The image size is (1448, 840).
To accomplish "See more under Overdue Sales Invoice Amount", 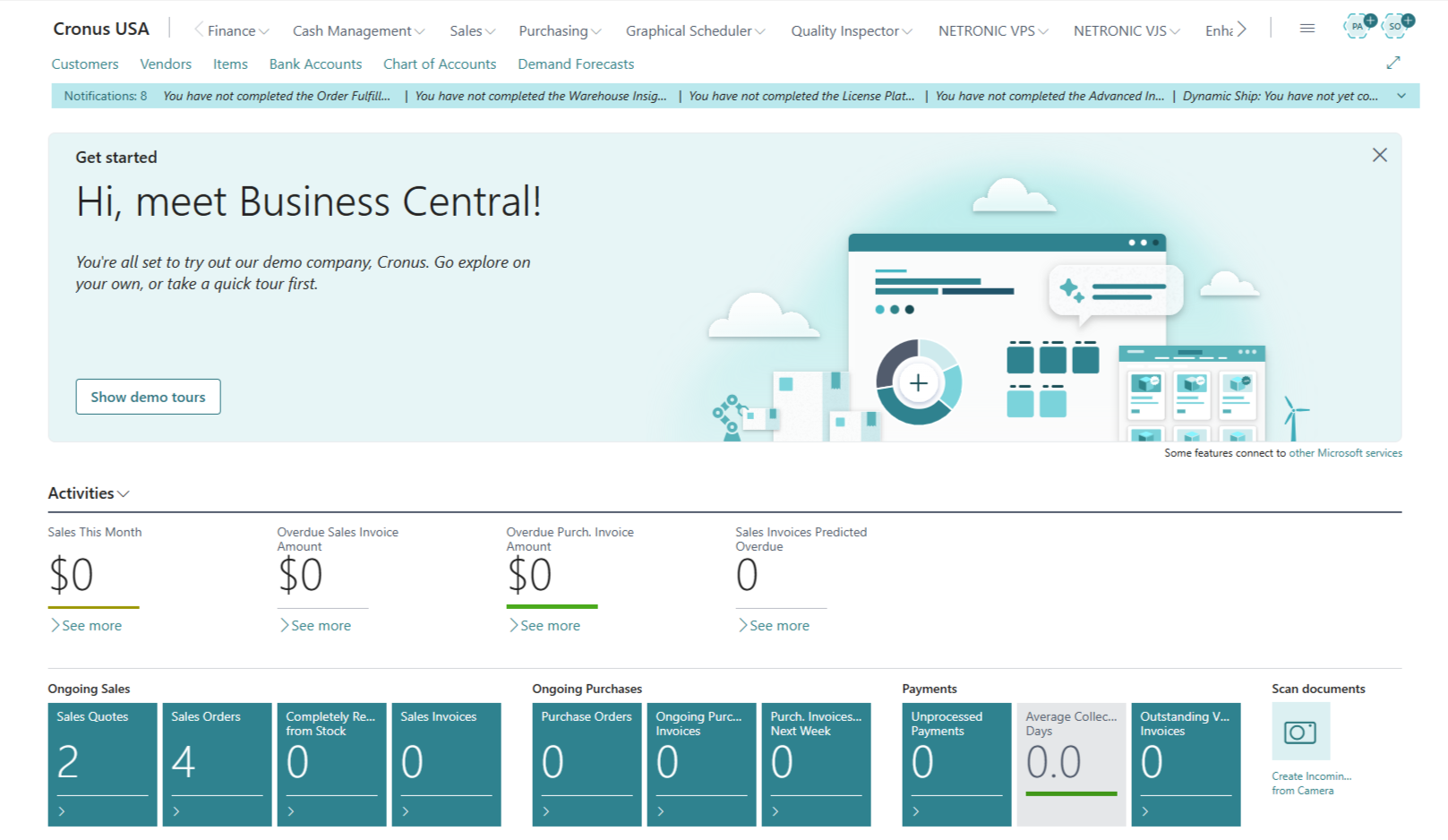I will [x=315, y=625].
